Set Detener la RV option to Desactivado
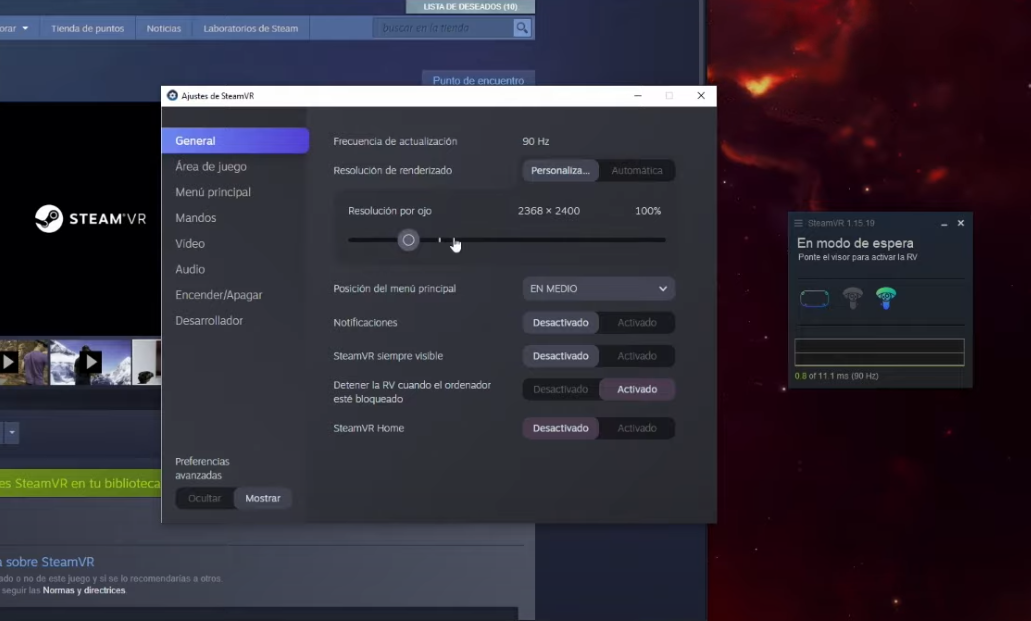The height and width of the screenshot is (621, 1031). coord(560,389)
